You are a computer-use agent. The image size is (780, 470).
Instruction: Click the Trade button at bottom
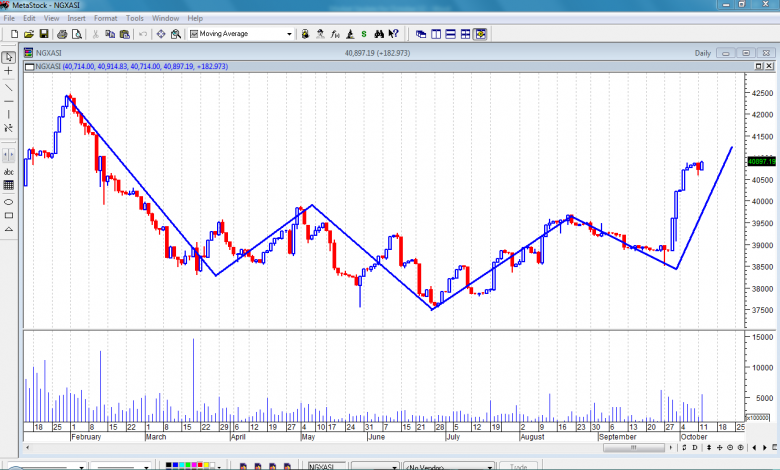point(518,467)
